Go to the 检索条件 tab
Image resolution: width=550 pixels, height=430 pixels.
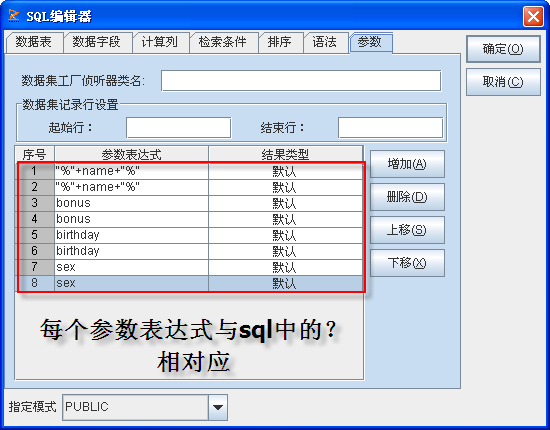(223, 42)
